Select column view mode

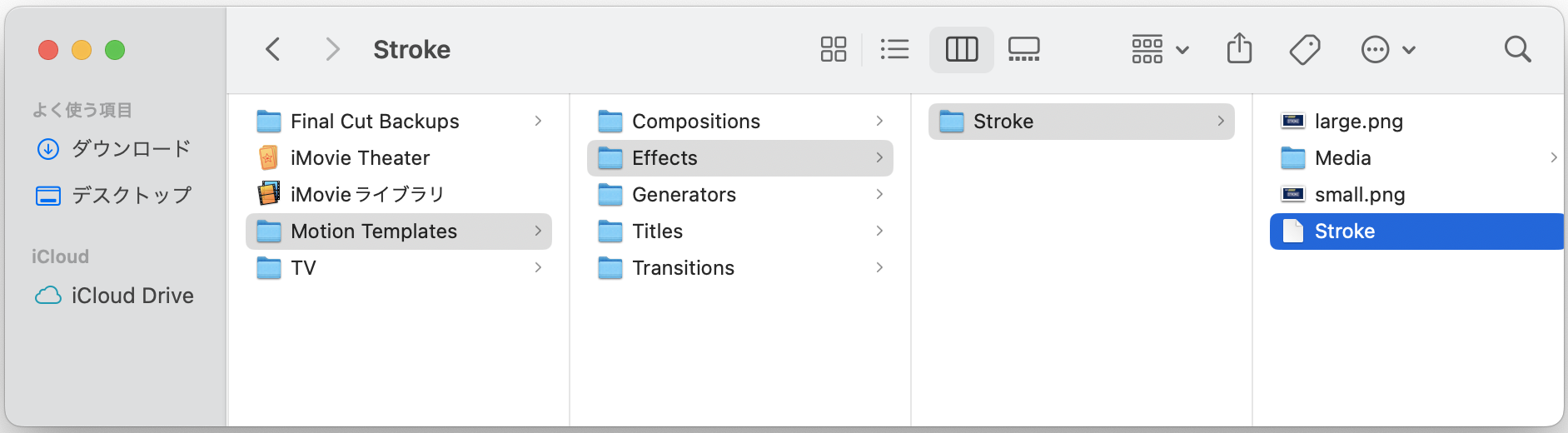[x=961, y=49]
